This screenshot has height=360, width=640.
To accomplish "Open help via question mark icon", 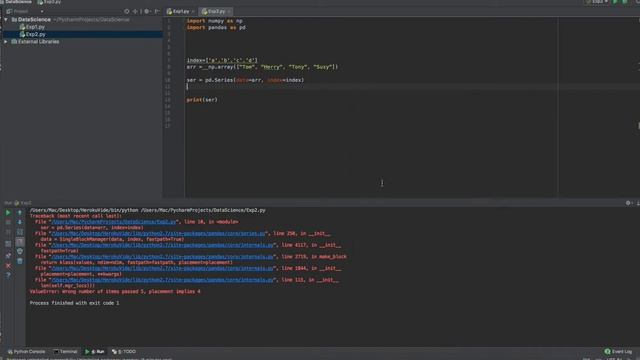I will tap(8, 276).
